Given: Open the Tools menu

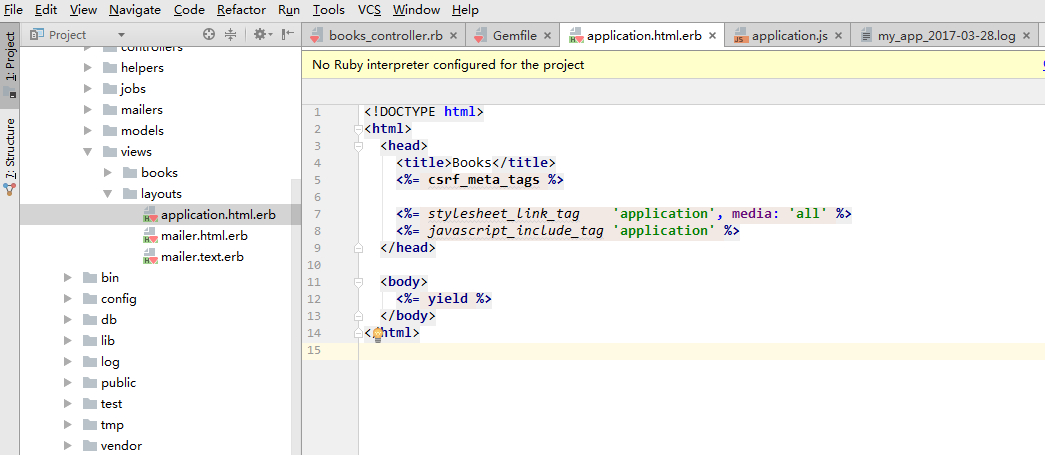Looking at the screenshot, I should 329,10.
